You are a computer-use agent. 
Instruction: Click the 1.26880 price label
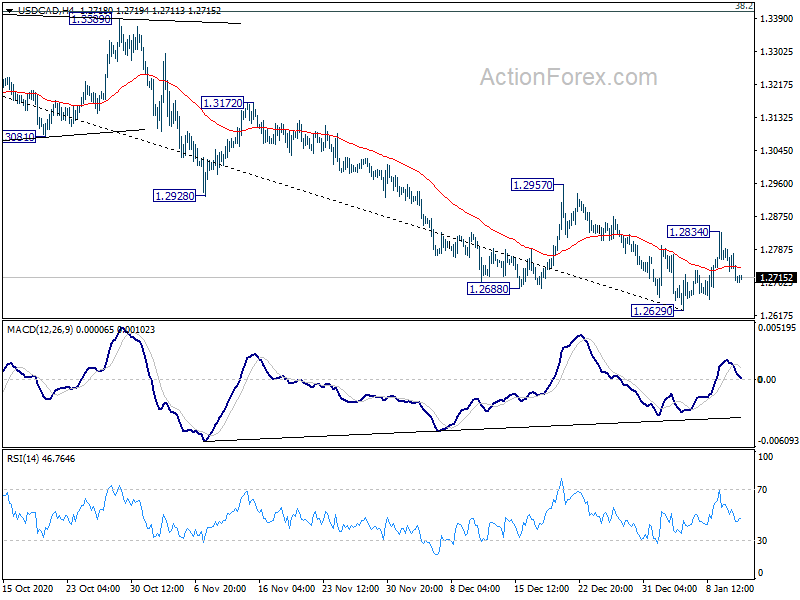488,289
